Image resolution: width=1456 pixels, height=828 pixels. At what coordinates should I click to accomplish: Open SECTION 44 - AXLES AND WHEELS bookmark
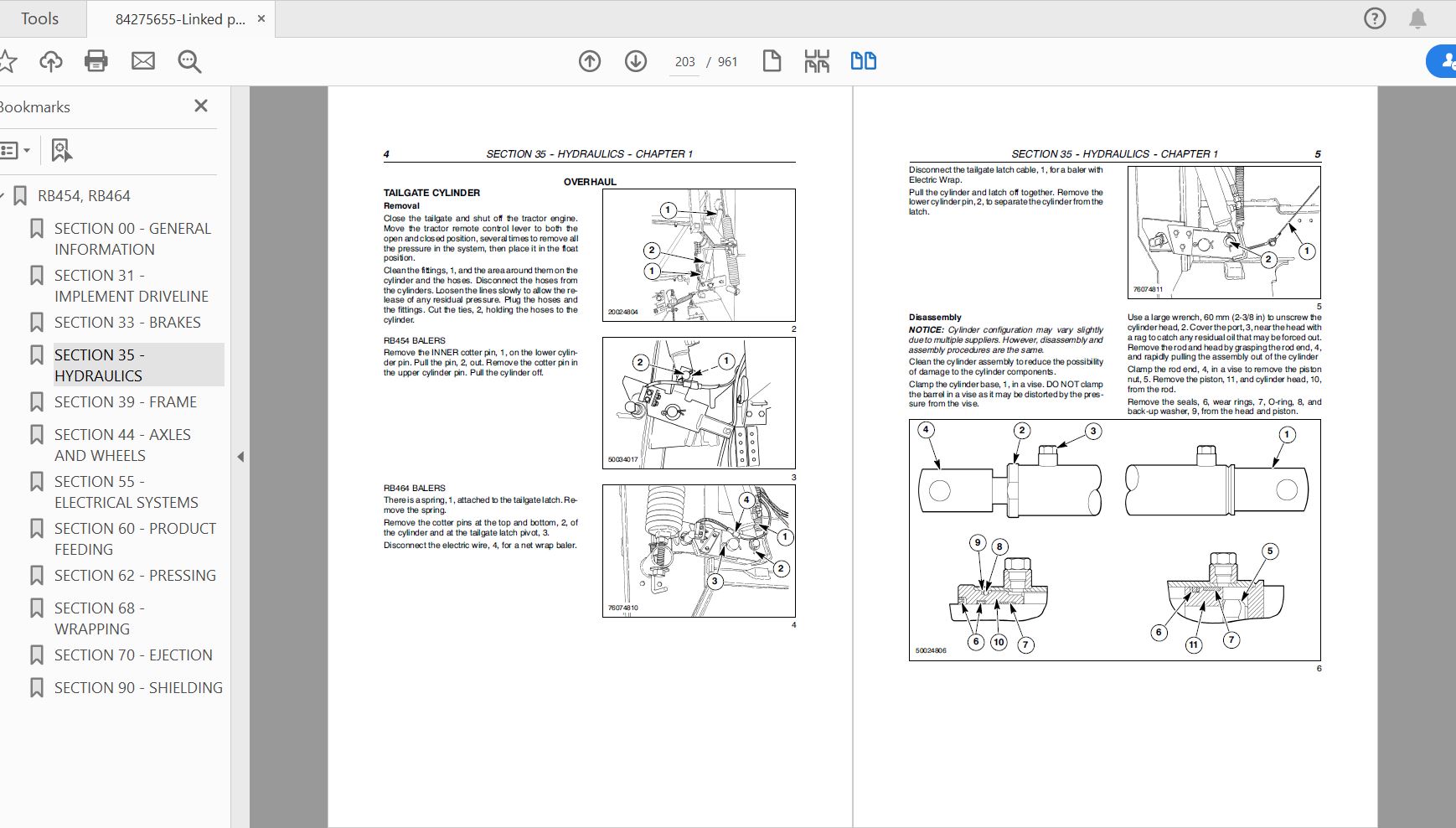coord(122,445)
